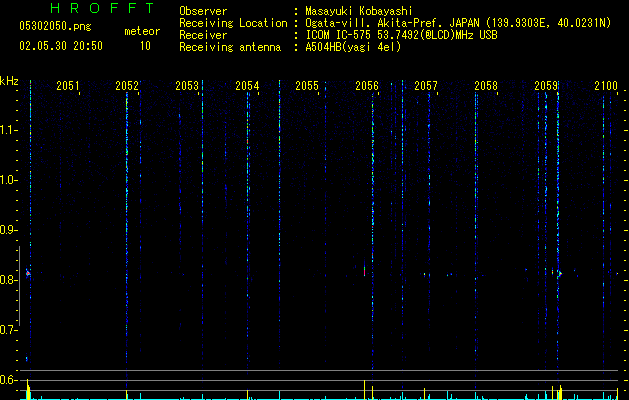Click the HROFFT title text
Image resolution: width=629 pixels, height=400 pixels.
[x=103, y=8]
